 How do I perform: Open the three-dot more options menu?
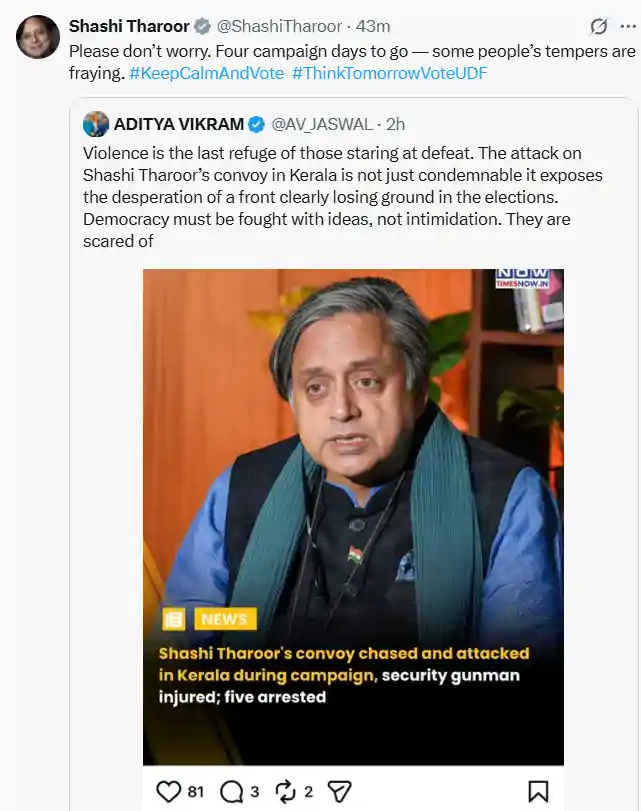(x=628, y=26)
